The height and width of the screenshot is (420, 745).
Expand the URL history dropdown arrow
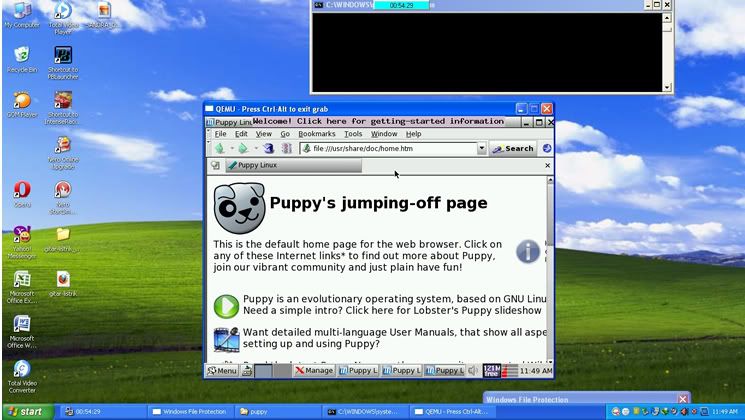pyautogui.click(x=481, y=148)
